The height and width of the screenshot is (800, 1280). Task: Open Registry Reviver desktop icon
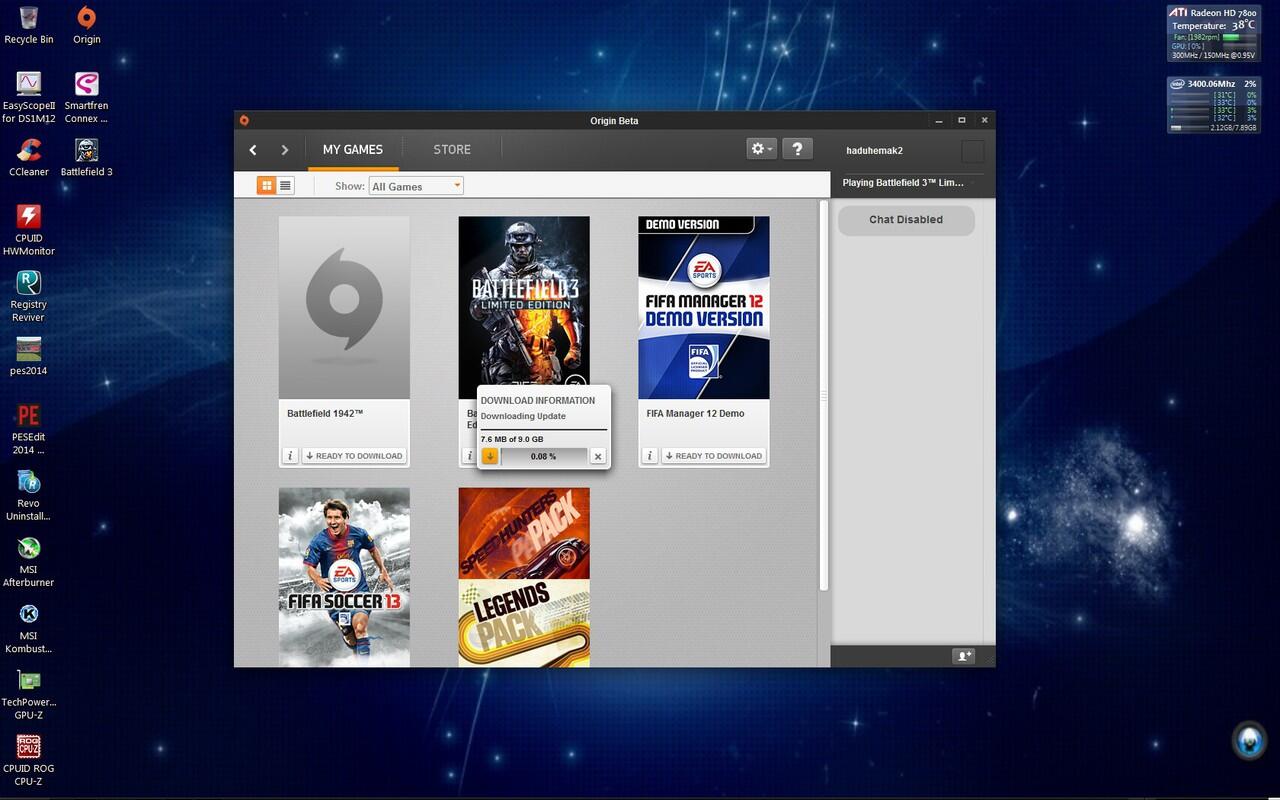[x=29, y=296]
